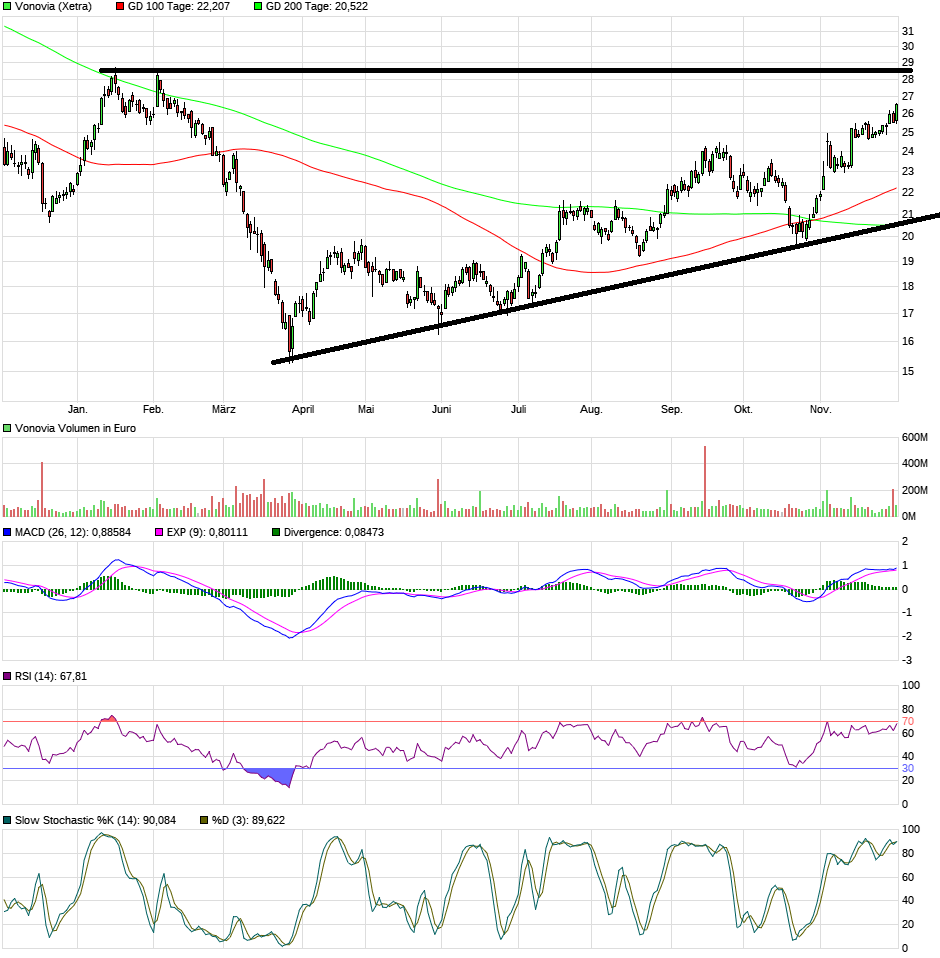Image resolution: width=940 pixels, height=958 pixels.
Task: Click volume axis value 400M
Action: pos(915,463)
